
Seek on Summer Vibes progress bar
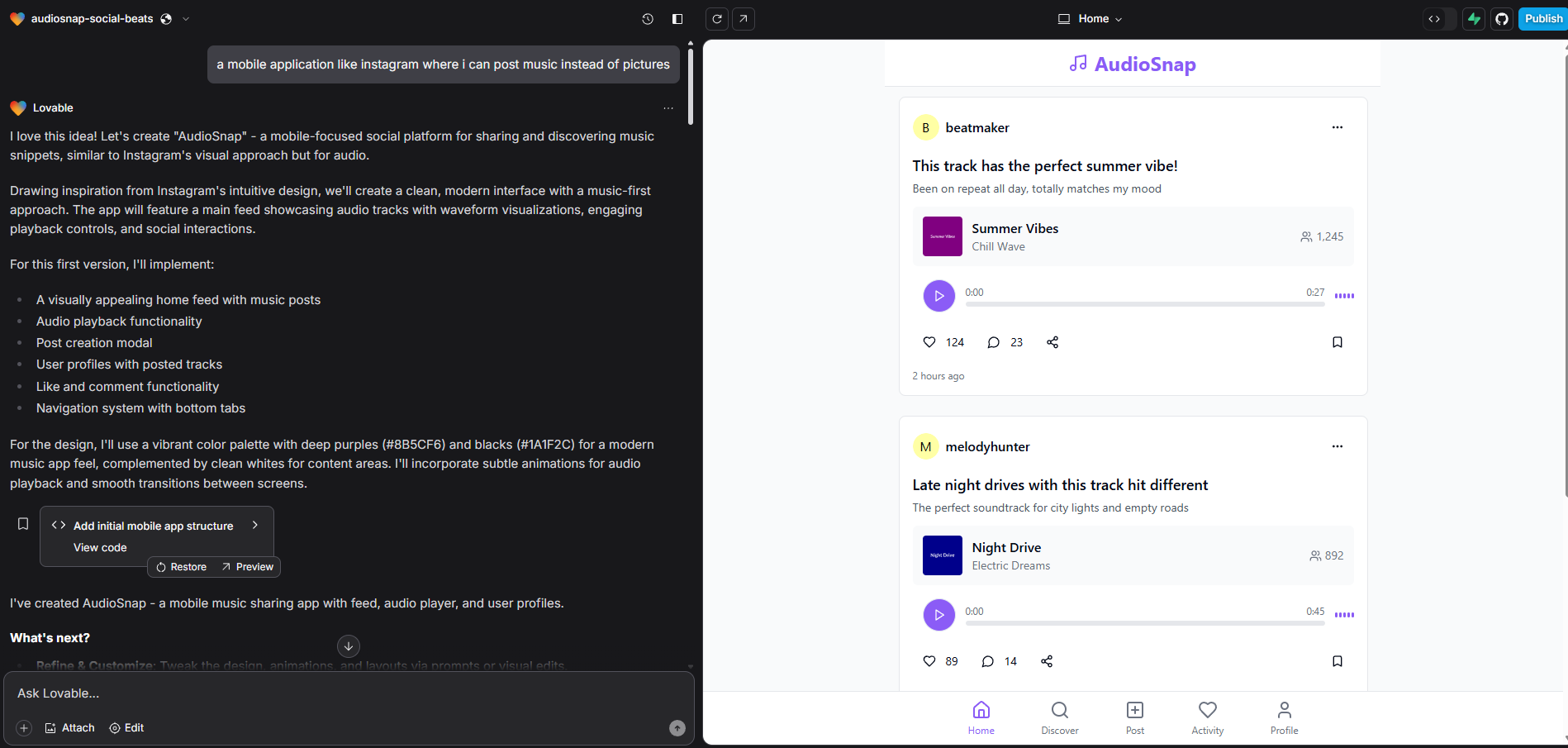(1145, 304)
